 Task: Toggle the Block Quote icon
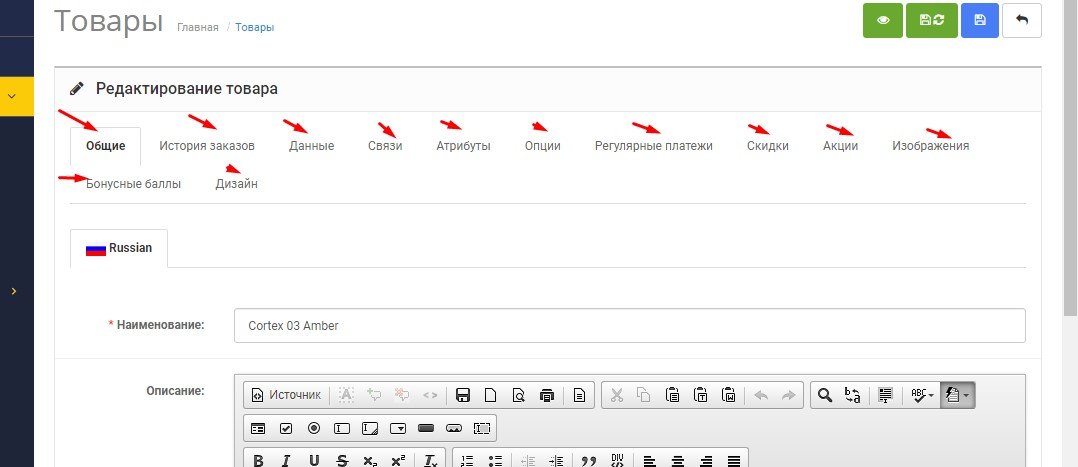[588, 460]
